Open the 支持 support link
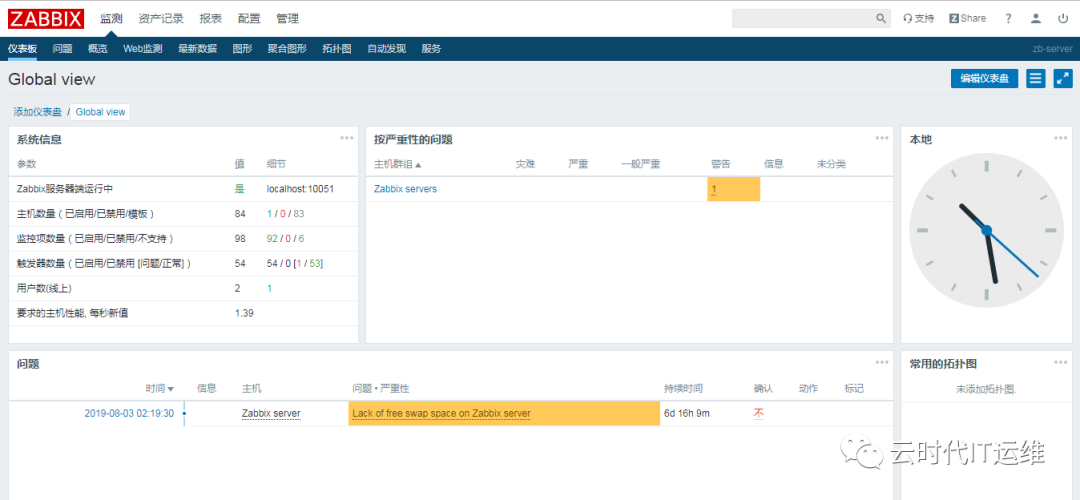The width and height of the screenshot is (1080, 500). (918, 19)
